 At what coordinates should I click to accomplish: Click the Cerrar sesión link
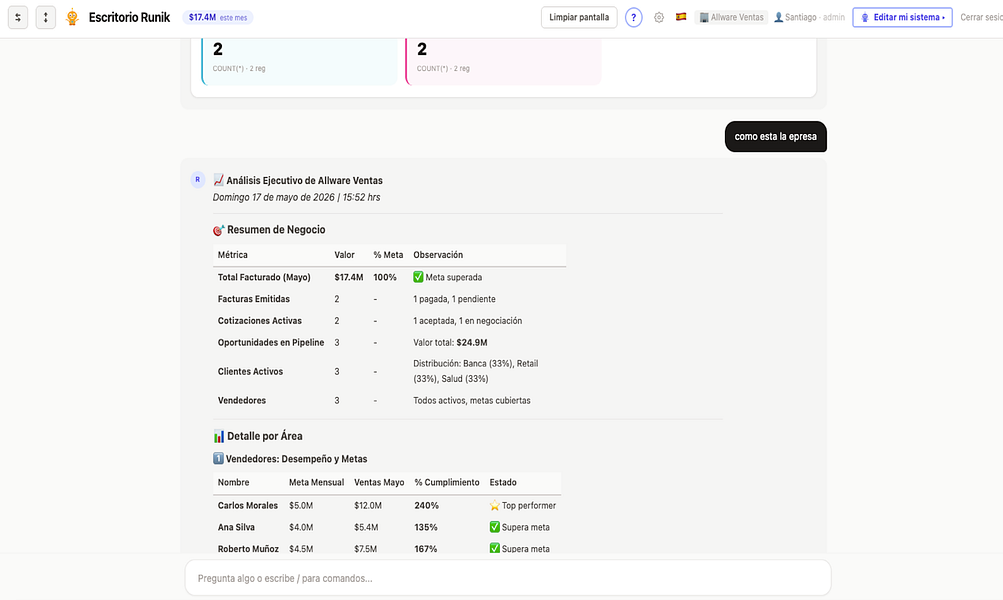(x=981, y=17)
